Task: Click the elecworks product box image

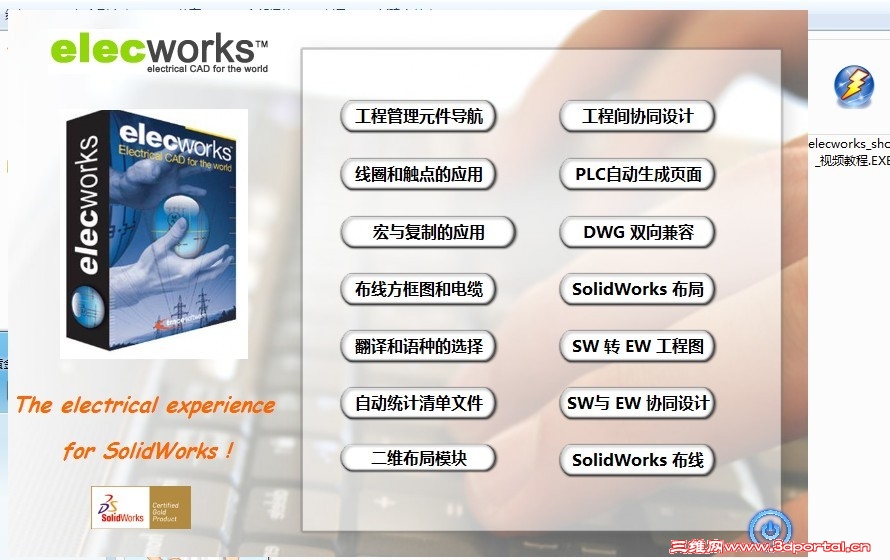Action: click(154, 234)
